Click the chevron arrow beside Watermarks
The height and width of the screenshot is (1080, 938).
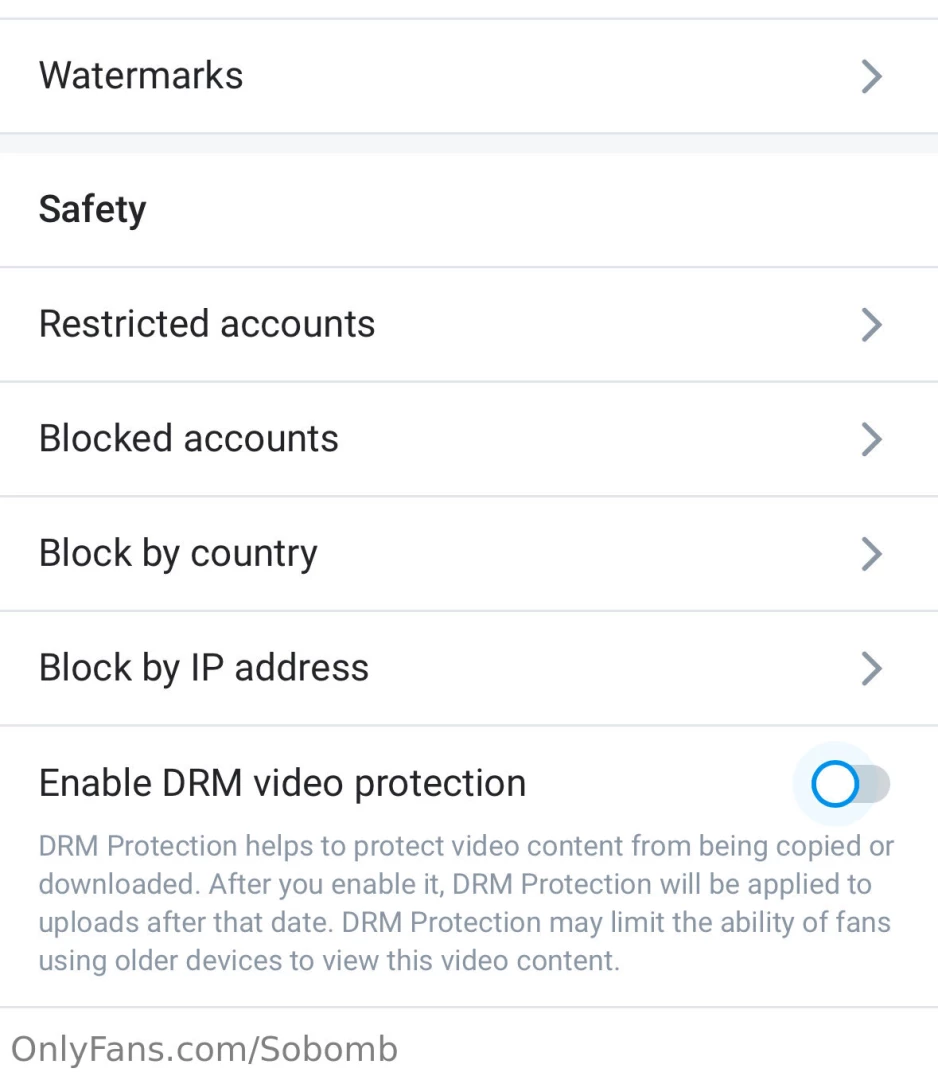[x=872, y=76]
